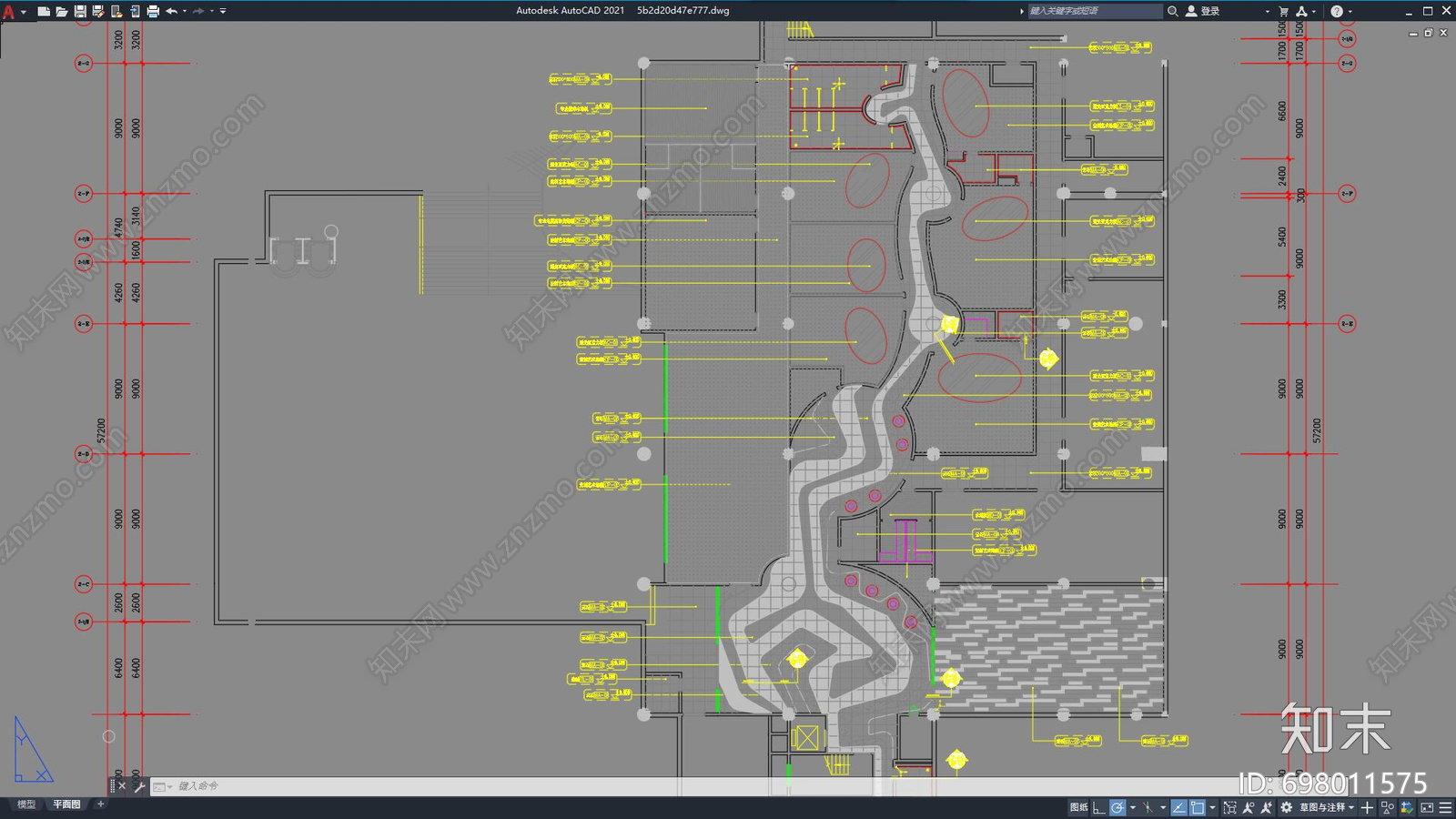Select the 平面图 layout tab
The image size is (1456, 819).
coord(66,804)
